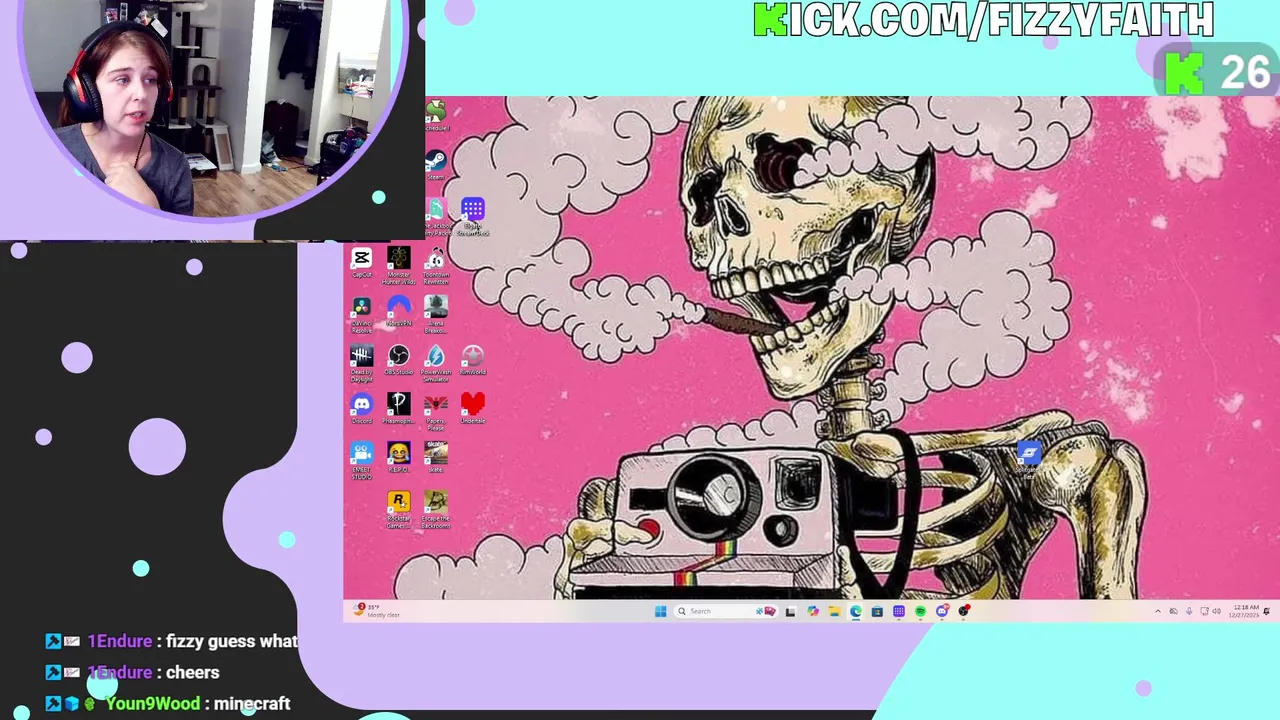Click the OBS icon on the taskbar
The image size is (1280, 720).
[964, 611]
